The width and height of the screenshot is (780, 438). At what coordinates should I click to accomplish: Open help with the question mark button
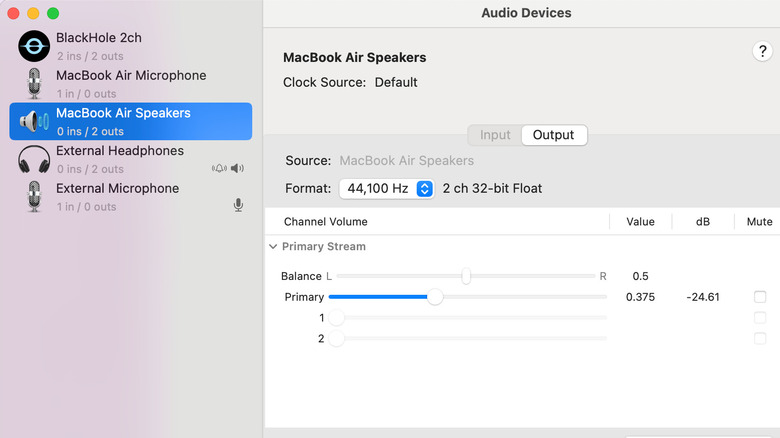coord(759,52)
